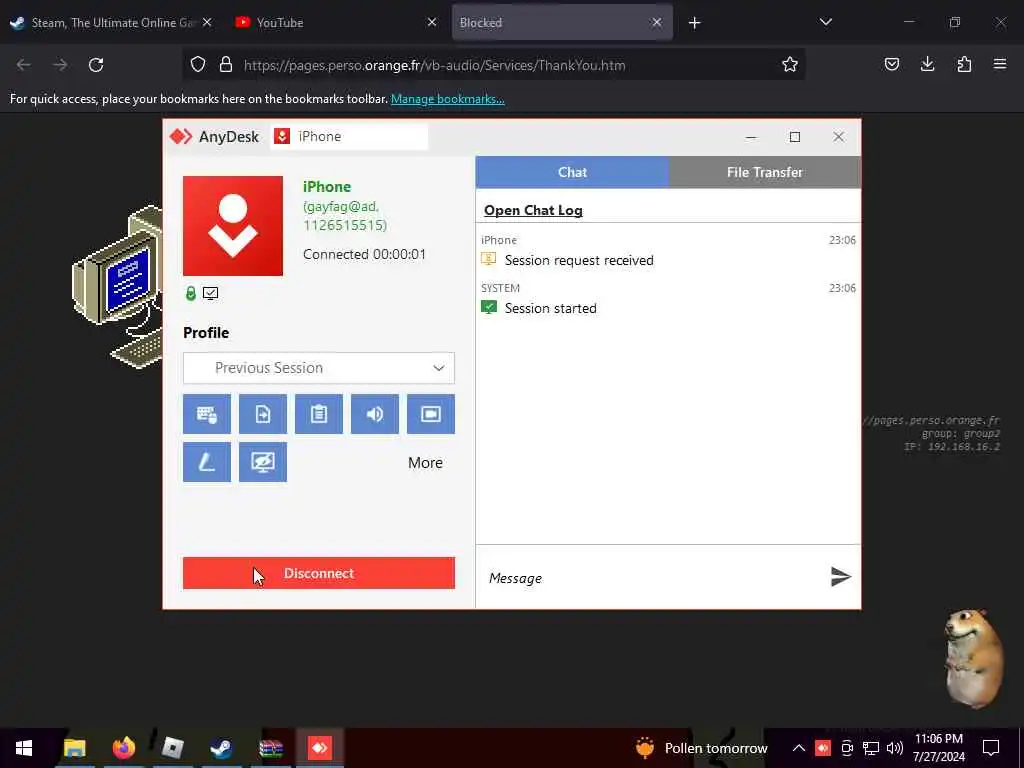
Task: Close the YouTube browser tab
Action: click(x=432, y=22)
